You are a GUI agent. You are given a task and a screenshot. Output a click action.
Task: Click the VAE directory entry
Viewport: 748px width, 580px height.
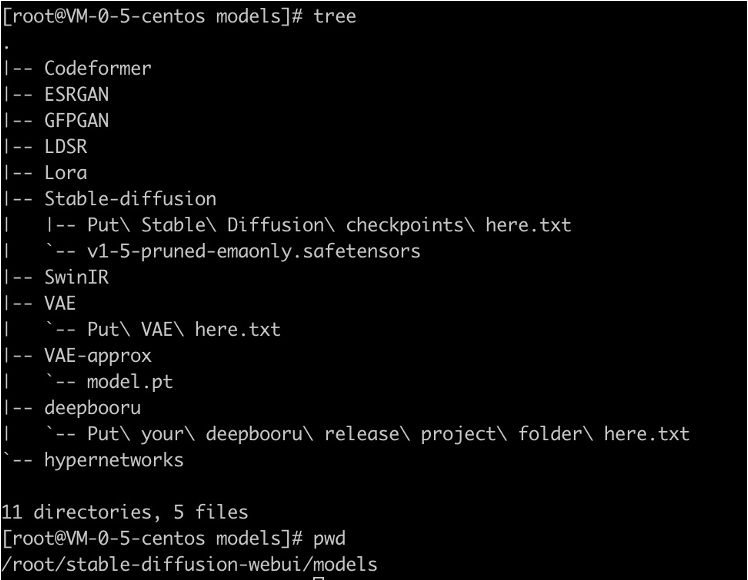(60, 303)
